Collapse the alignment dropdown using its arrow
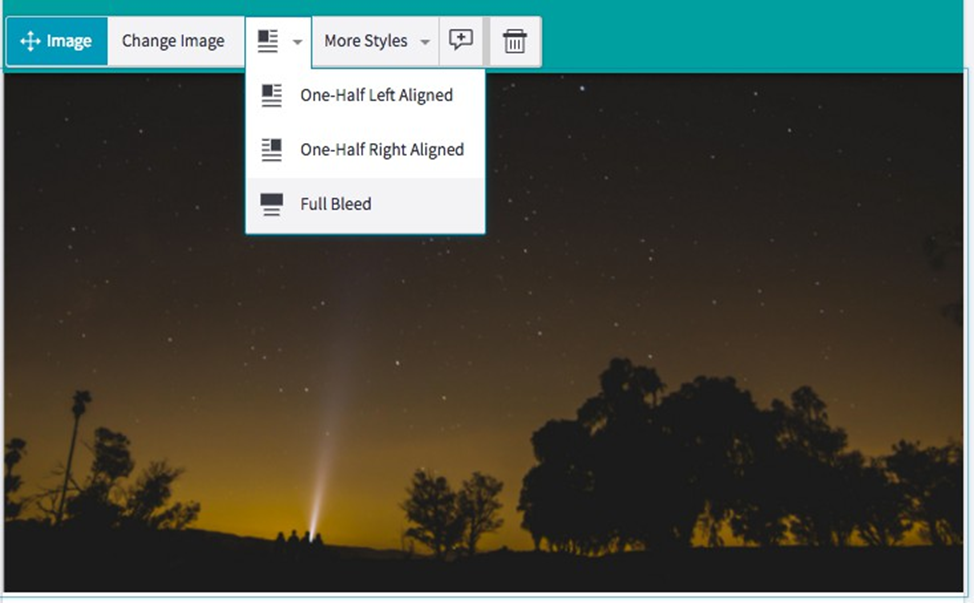Screen dimensions: 974x603 point(297,43)
